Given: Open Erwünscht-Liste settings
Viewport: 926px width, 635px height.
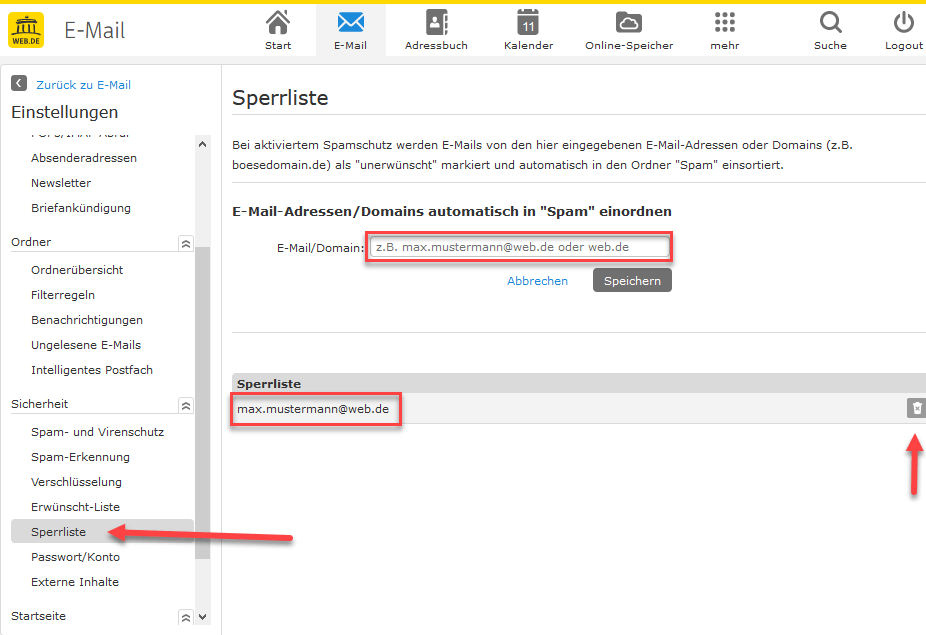Looking at the screenshot, I should coord(75,507).
